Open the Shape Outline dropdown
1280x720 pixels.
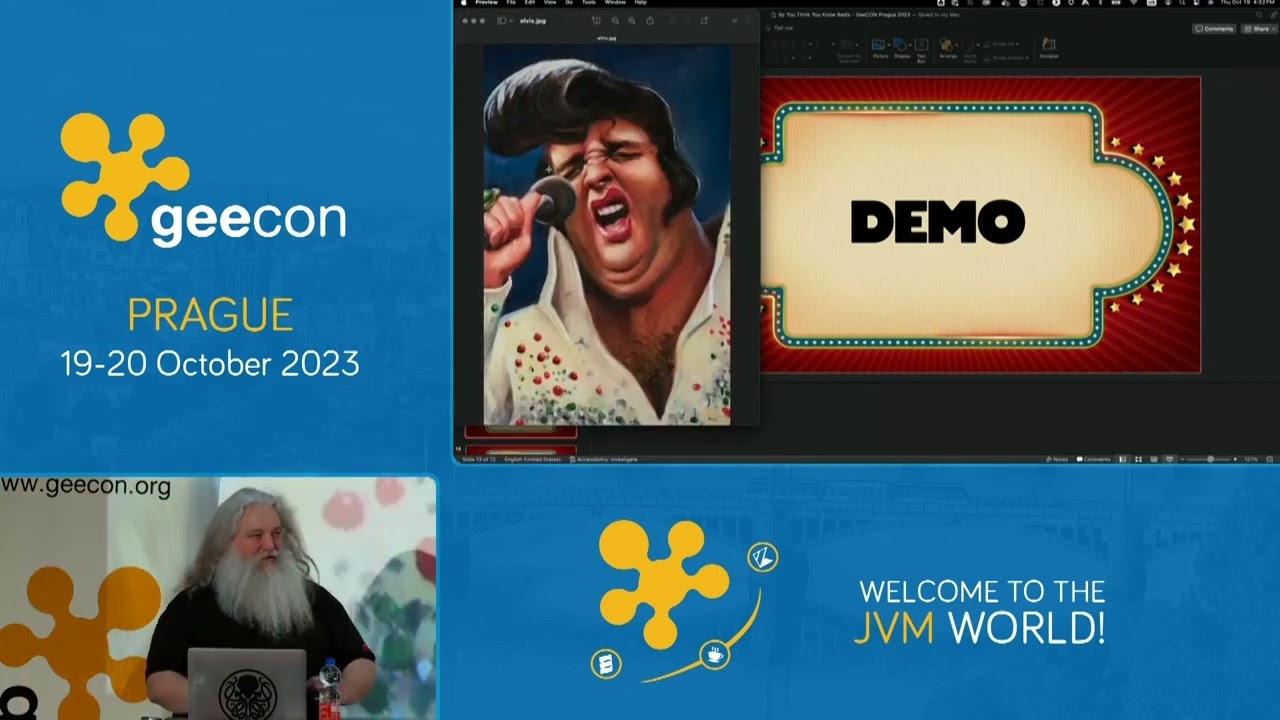click(1004, 58)
